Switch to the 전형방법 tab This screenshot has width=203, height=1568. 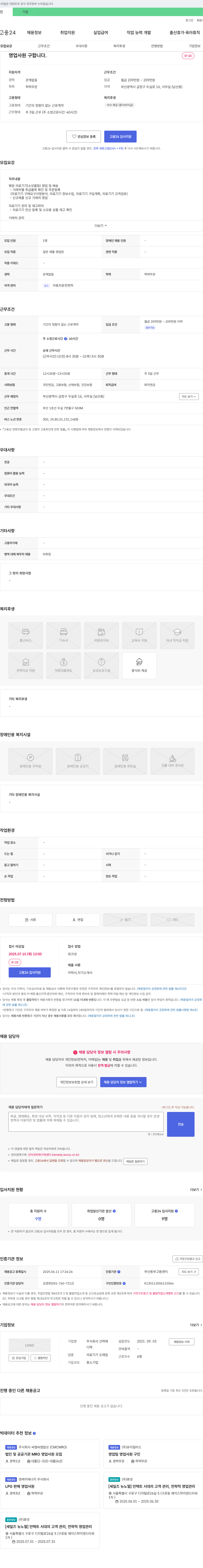tap(157, 46)
